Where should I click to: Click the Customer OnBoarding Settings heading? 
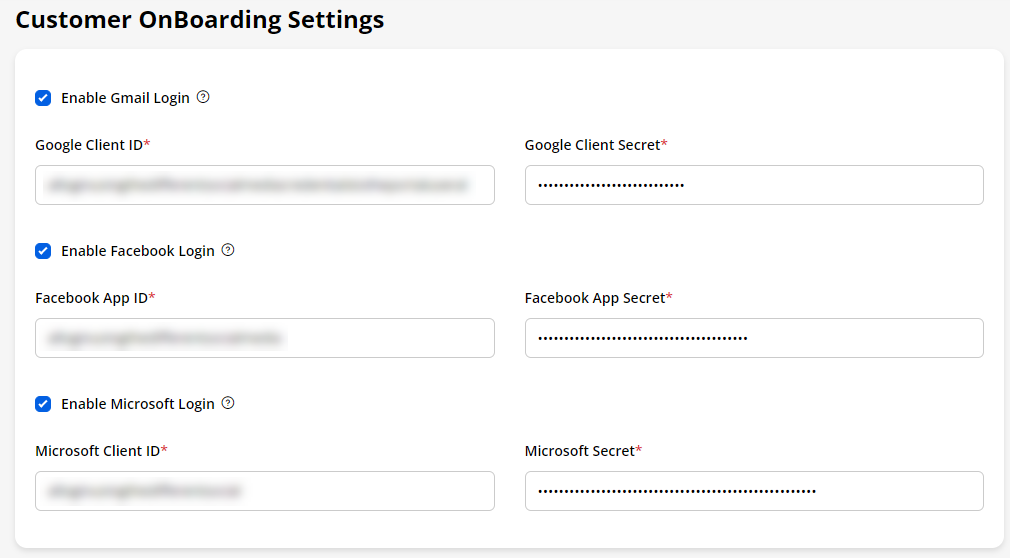200,20
